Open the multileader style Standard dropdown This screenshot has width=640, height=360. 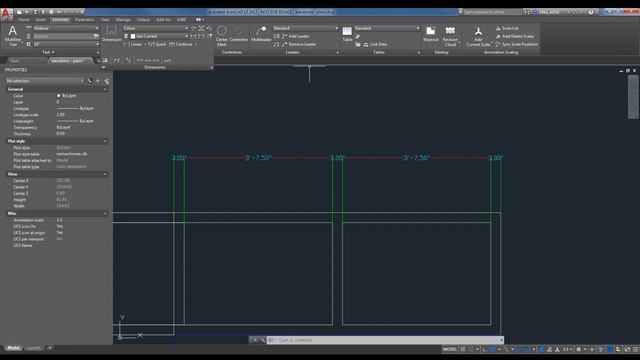point(306,28)
